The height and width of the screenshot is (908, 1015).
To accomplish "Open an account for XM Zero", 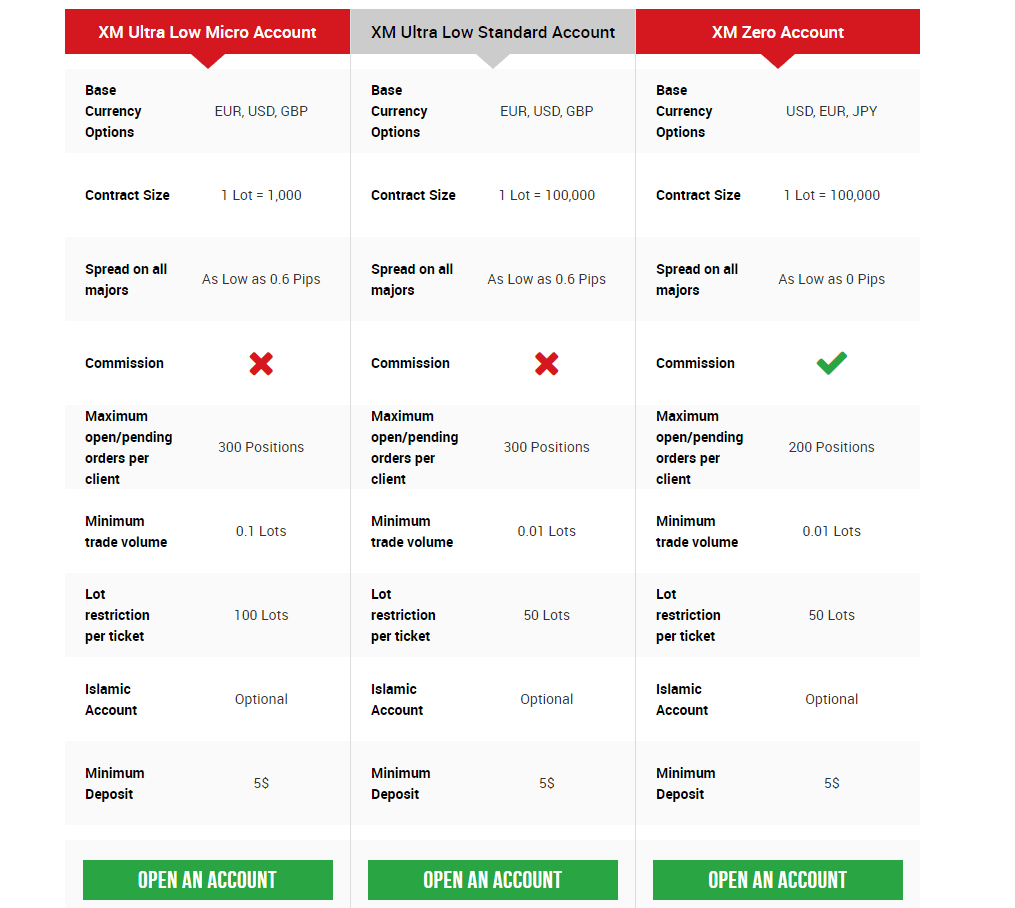I will (x=778, y=880).
